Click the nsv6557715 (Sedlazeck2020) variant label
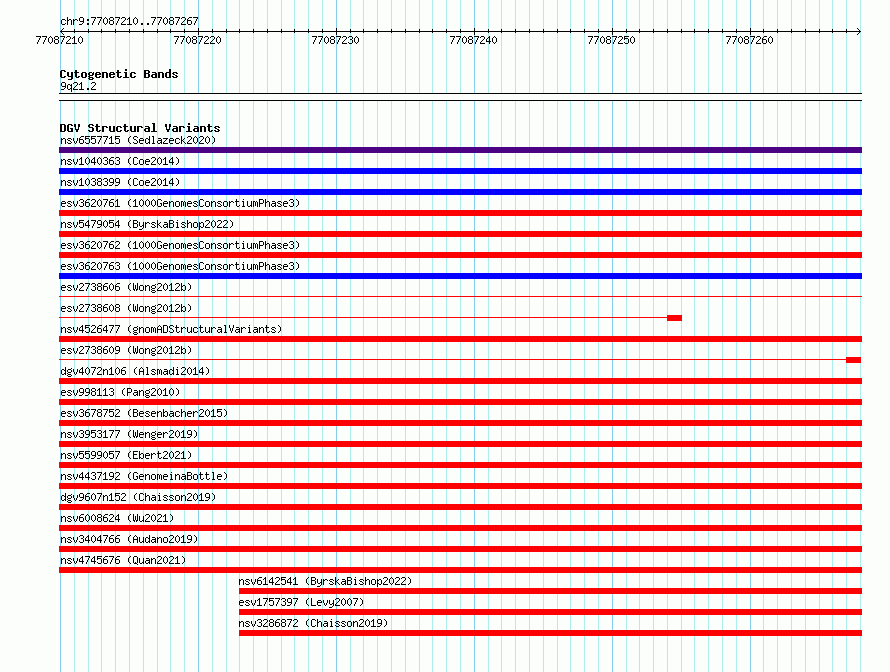 coord(138,140)
